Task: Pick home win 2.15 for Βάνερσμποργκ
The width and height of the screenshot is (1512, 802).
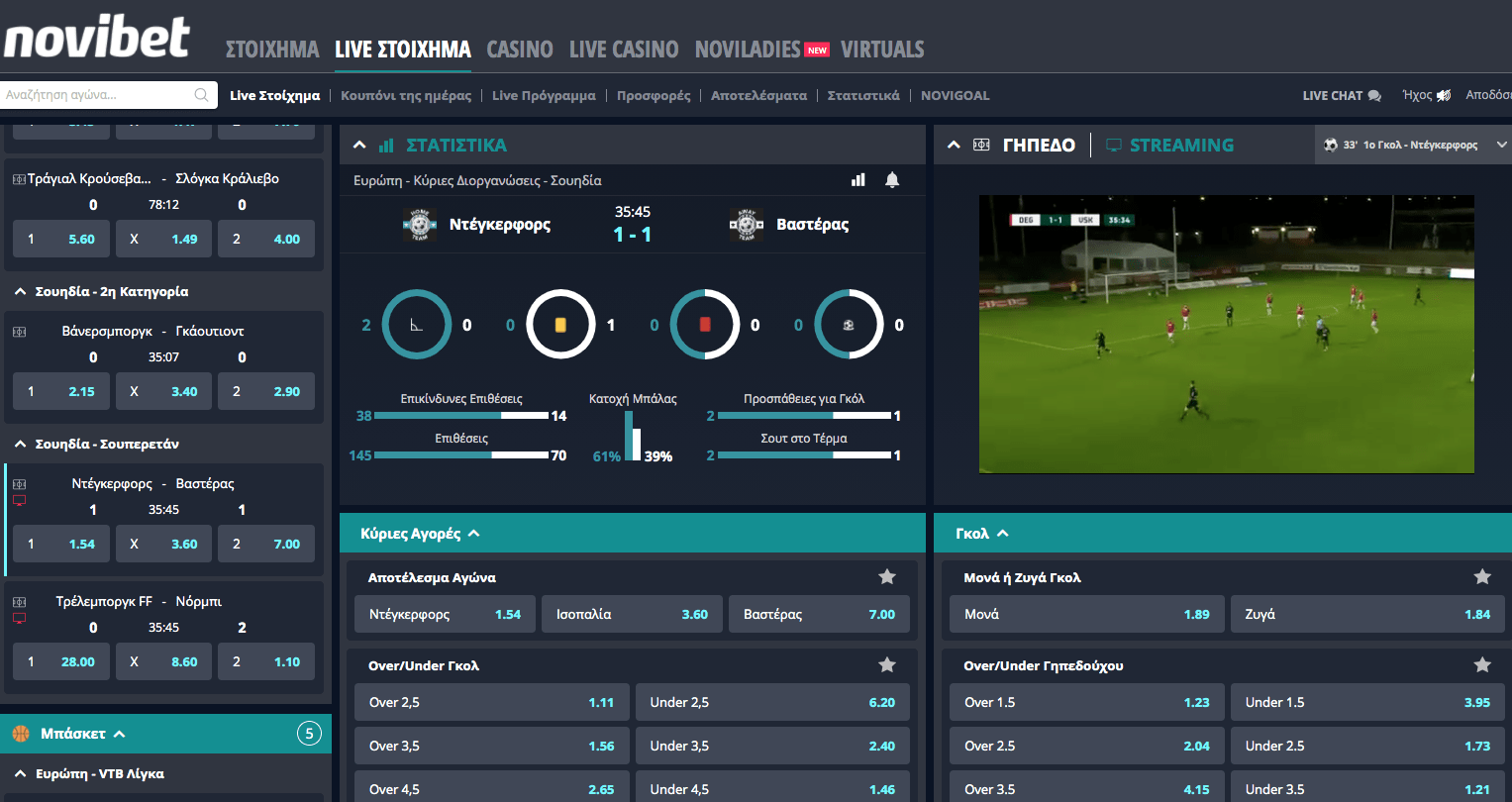Action: (x=61, y=391)
